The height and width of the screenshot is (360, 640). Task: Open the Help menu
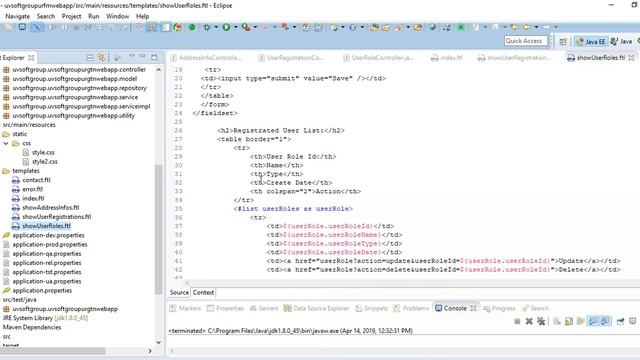(x=142, y=16)
